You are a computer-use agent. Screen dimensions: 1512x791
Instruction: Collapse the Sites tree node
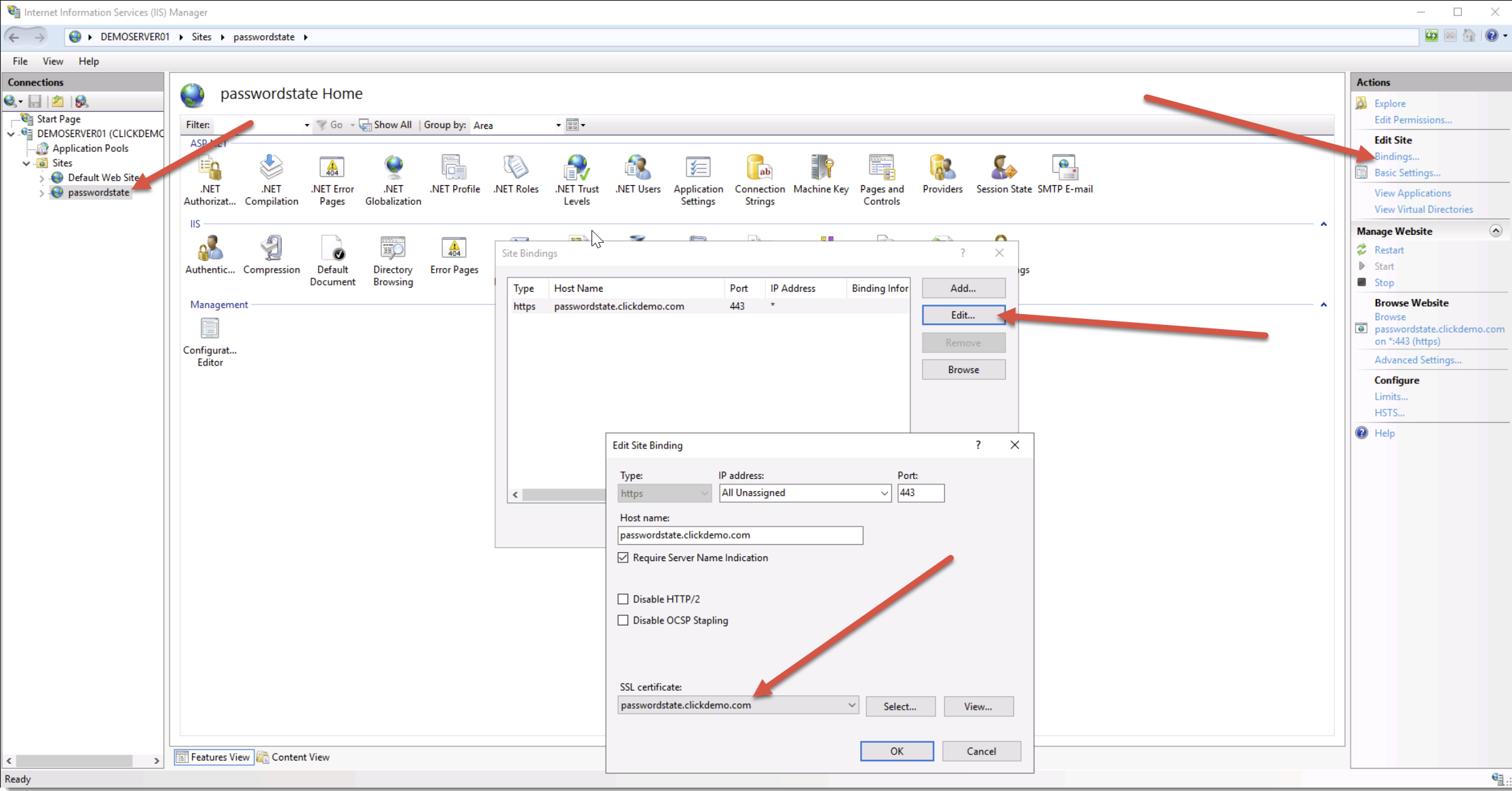(x=26, y=163)
